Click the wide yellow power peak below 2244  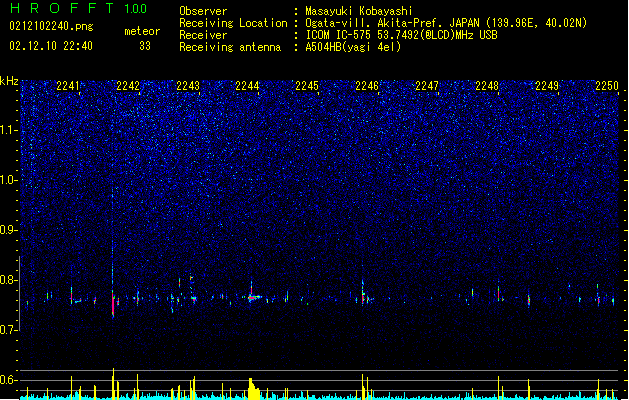254,389
